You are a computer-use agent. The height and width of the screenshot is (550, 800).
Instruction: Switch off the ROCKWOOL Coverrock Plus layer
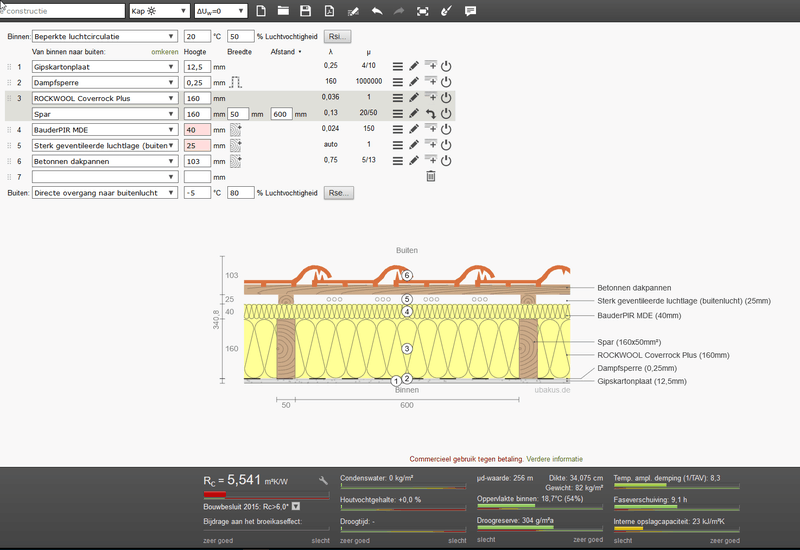(x=447, y=98)
